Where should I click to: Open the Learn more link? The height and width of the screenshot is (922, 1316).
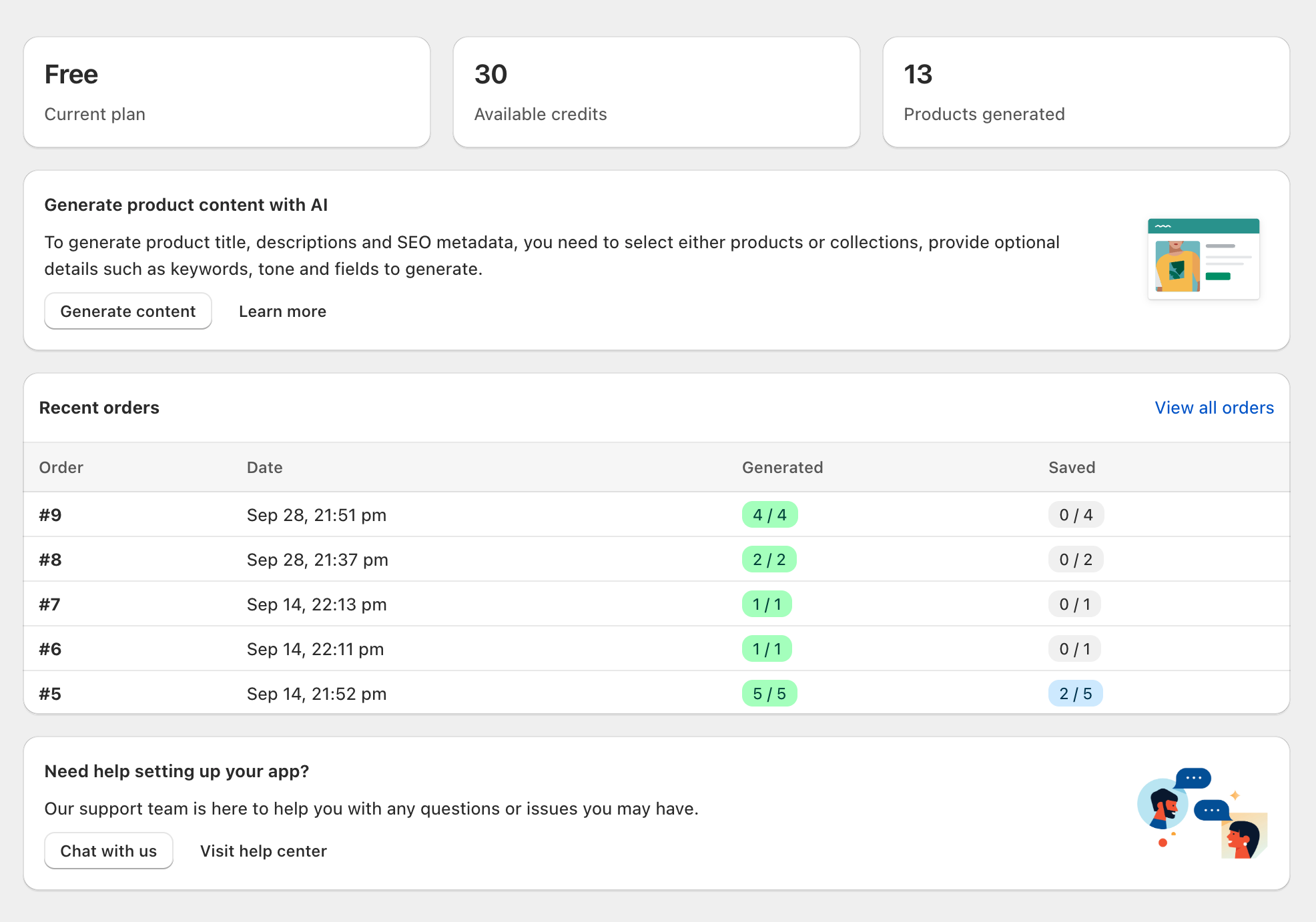[x=282, y=312]
